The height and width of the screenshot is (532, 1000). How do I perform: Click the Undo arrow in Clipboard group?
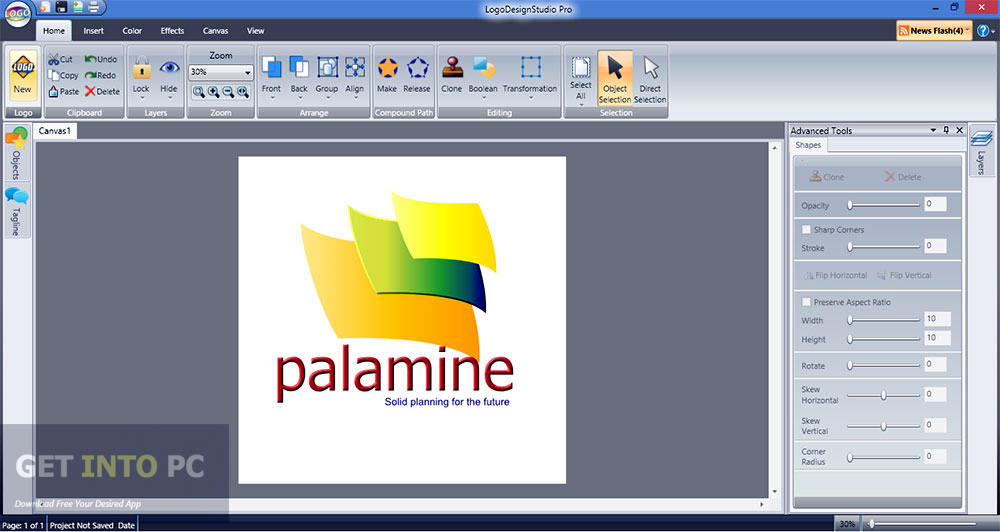tap(90, 59)
